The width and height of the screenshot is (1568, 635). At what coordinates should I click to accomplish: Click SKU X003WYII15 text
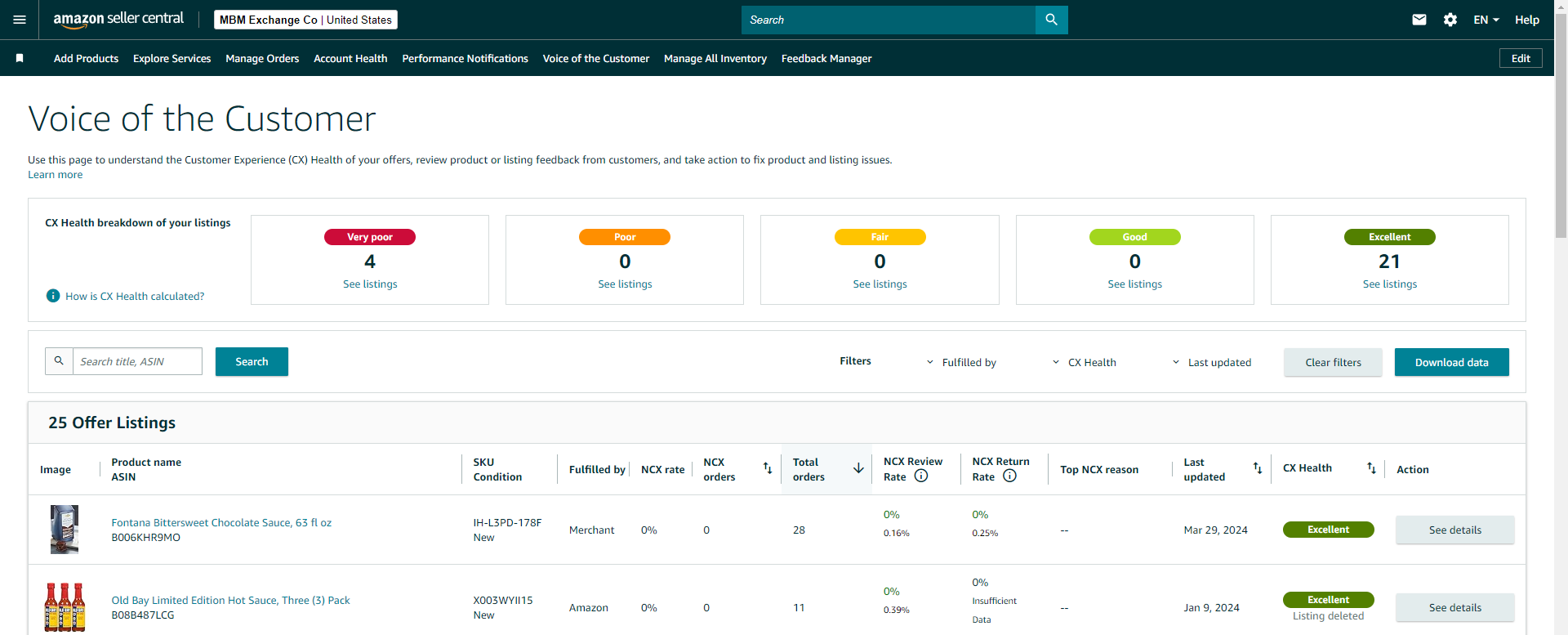(503, 600)
